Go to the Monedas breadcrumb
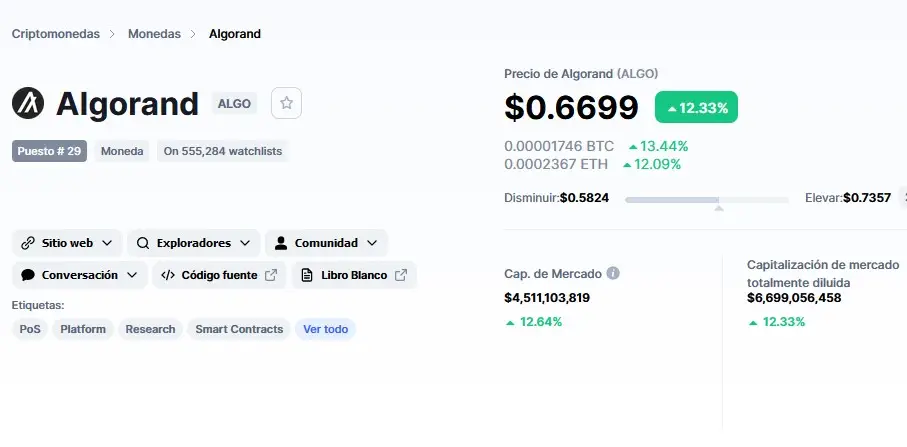Viewport: 907px width, 447px height. coord(154,34)
